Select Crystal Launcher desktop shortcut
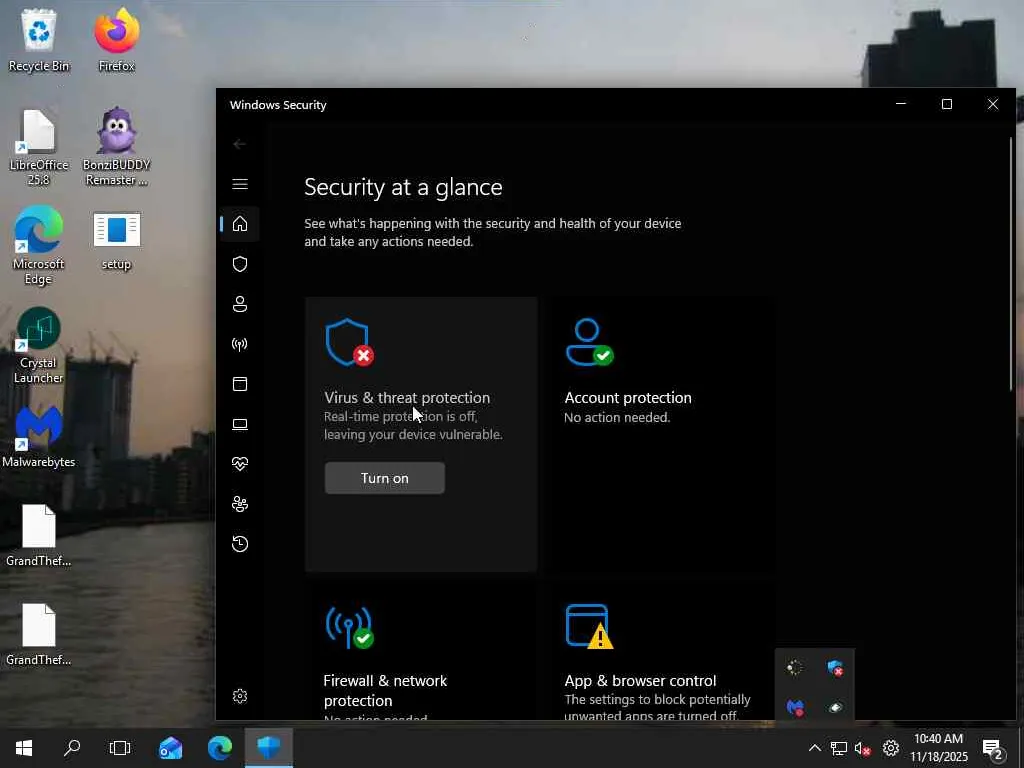Image resolution: width=1024 pixels, height=768 pixels. click(x=39, y=345)
